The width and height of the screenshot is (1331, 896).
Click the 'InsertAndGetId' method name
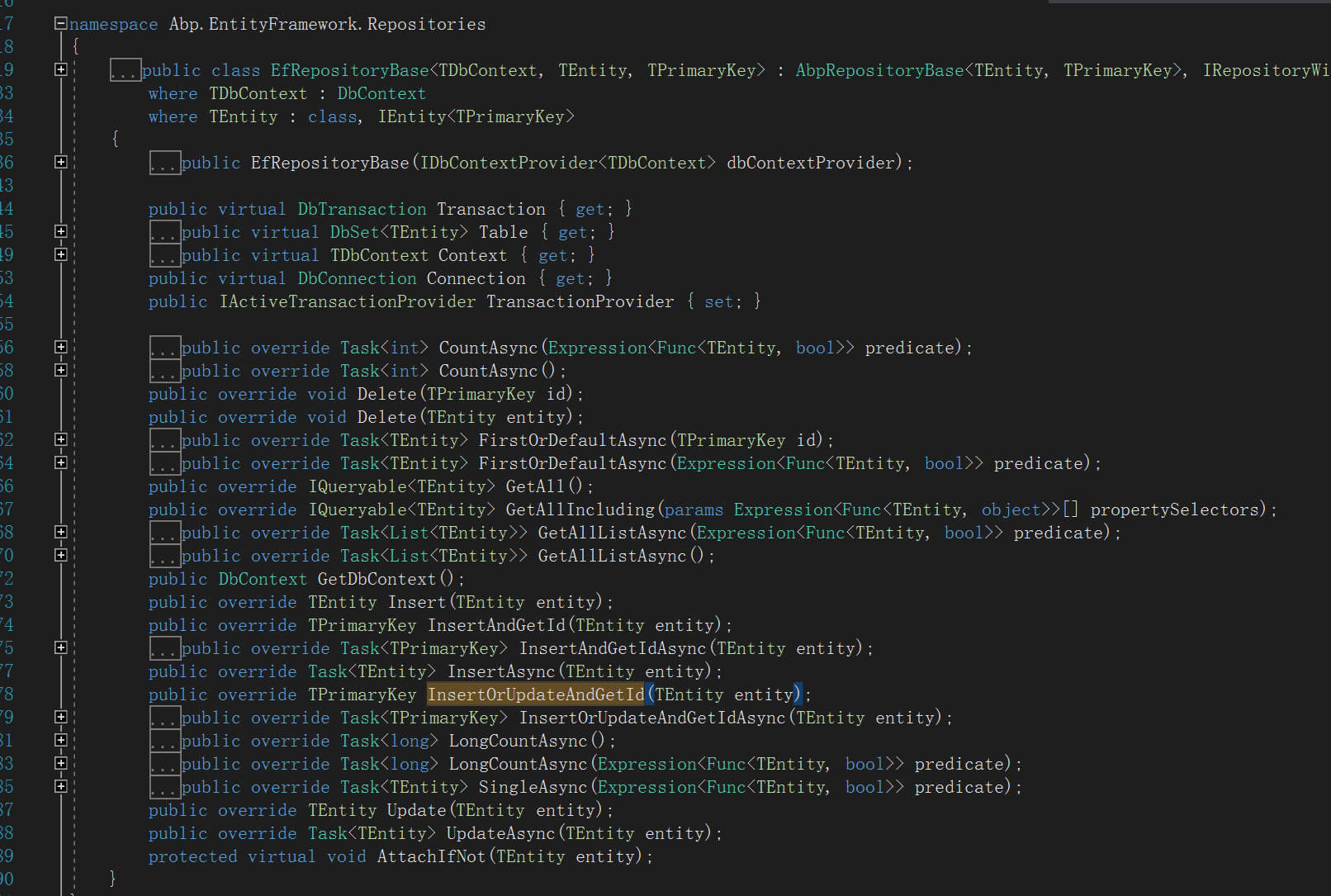pyautogui.click(x=496, y=626)
